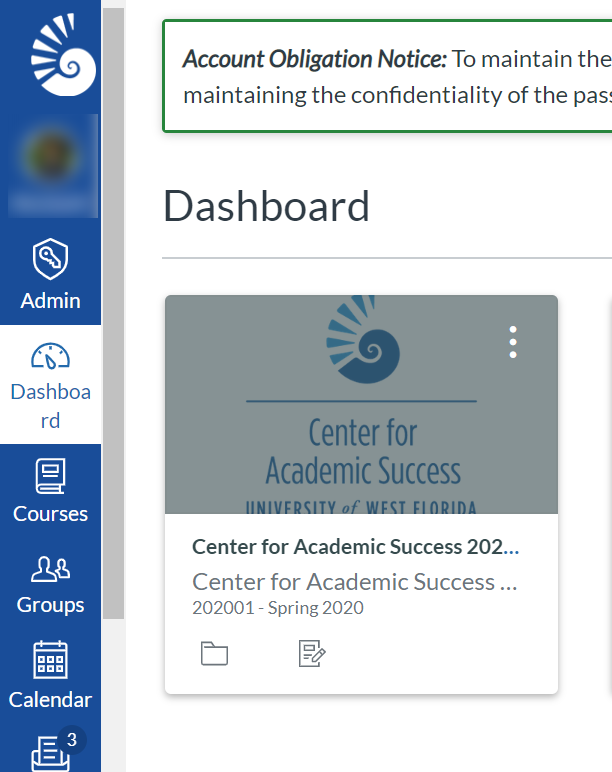Select the Dashboard speedometer icon
Viewport: 612px width, 772px height.
click(x=50, y=356)
